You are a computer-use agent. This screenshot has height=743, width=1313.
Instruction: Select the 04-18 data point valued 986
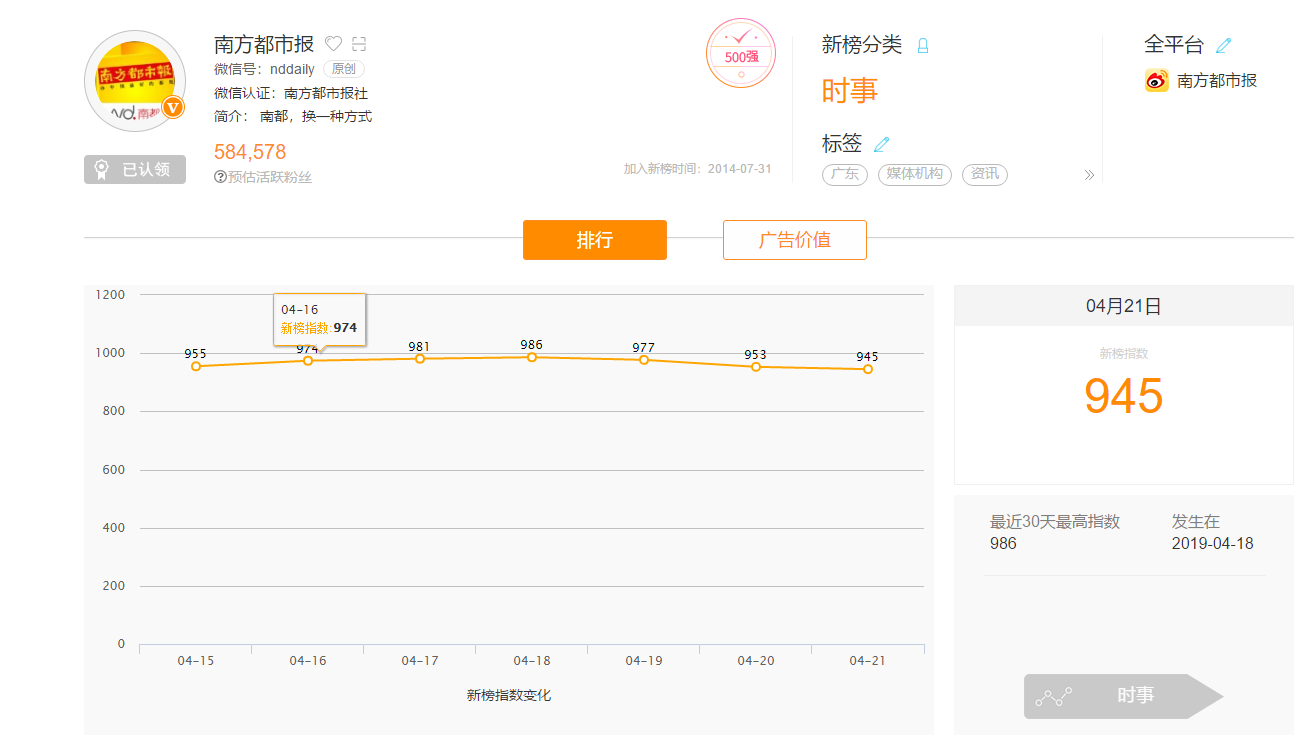click(532, 357)
